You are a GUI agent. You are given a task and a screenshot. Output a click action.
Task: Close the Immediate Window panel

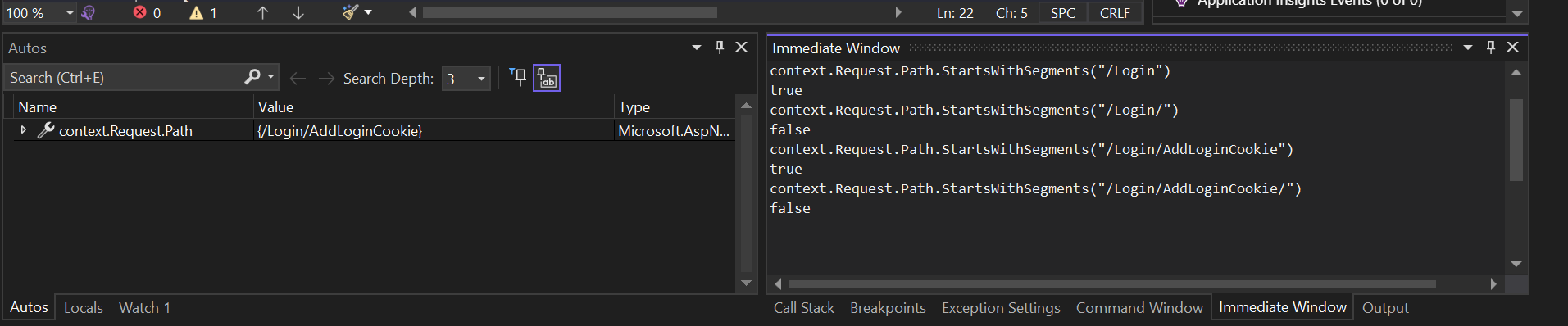tap(1513, 48)
